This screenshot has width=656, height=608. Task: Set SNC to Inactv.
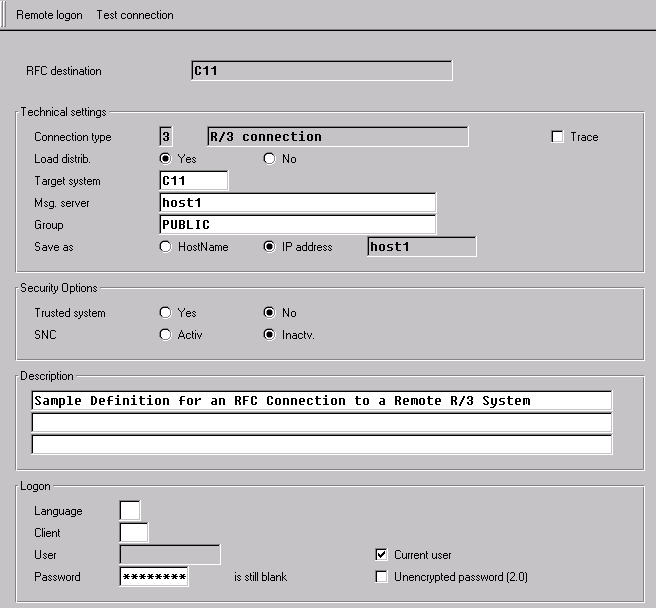pyautogui.click(x=269, y=335)
